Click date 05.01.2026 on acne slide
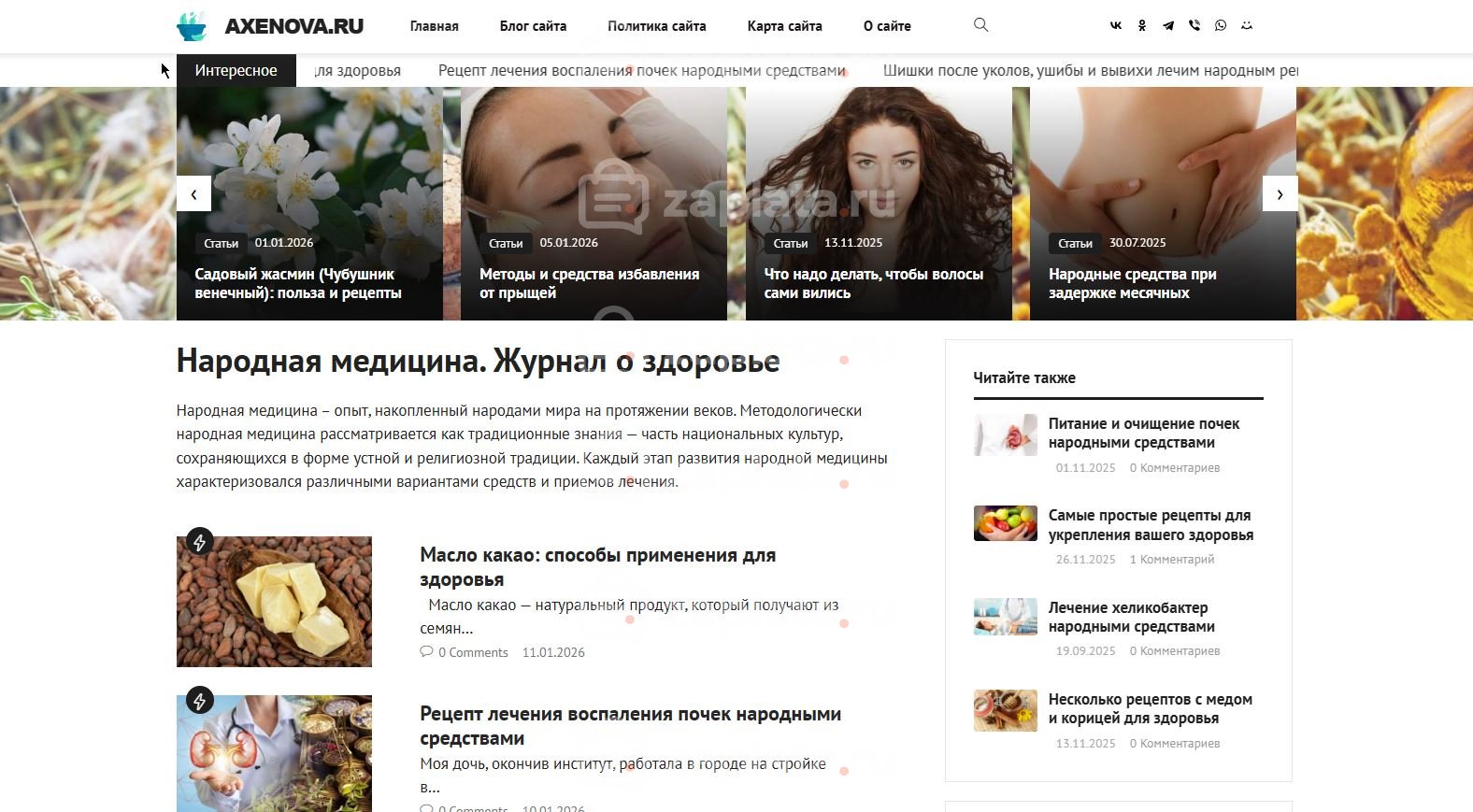 coord(568,243)
